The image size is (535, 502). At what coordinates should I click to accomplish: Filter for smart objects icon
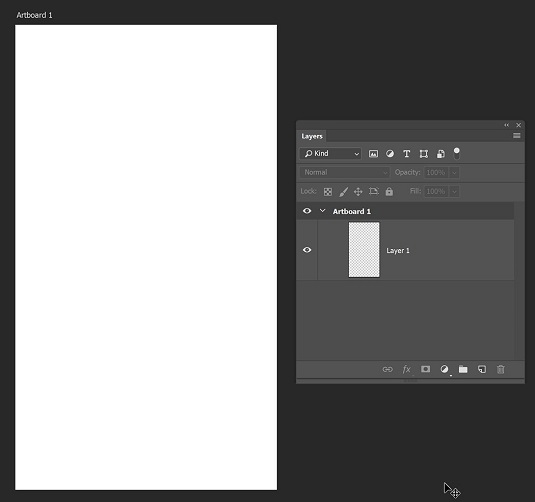click(x=440, y=154)
